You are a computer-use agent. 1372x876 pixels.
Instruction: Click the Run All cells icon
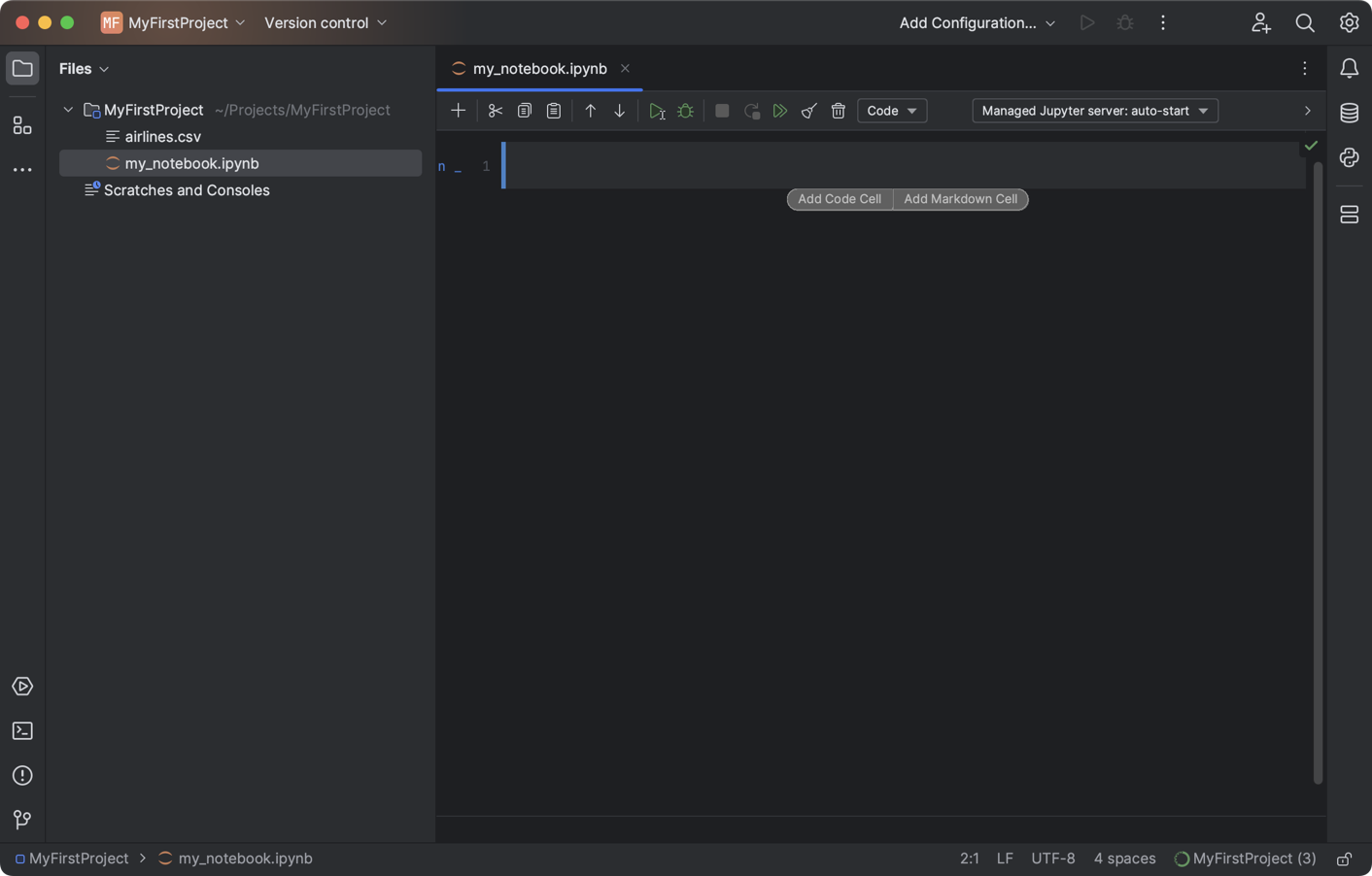point(779,112)
